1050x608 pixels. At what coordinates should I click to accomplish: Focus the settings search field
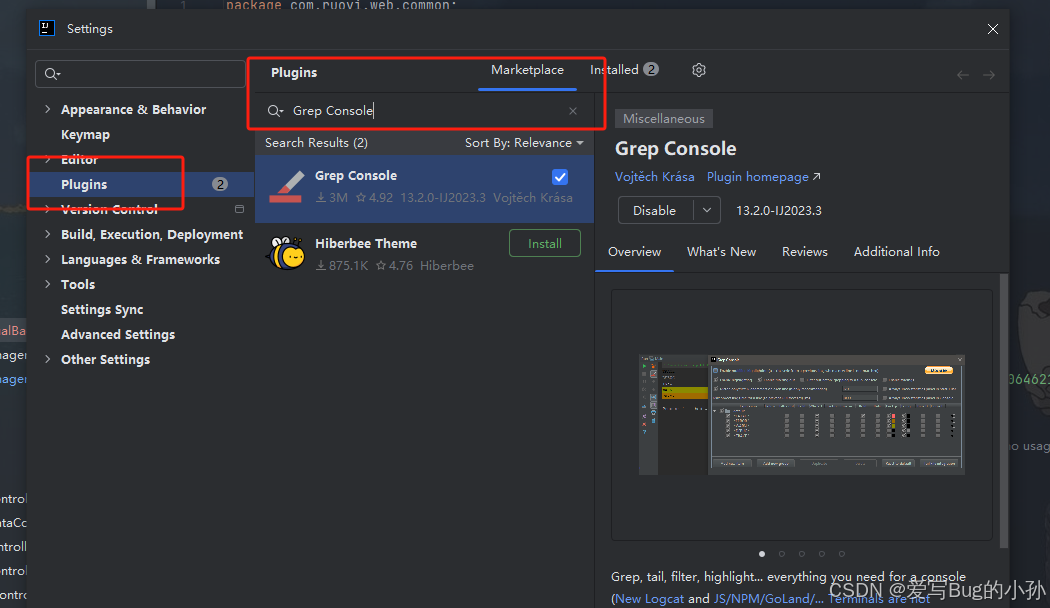tap(140, 74)
